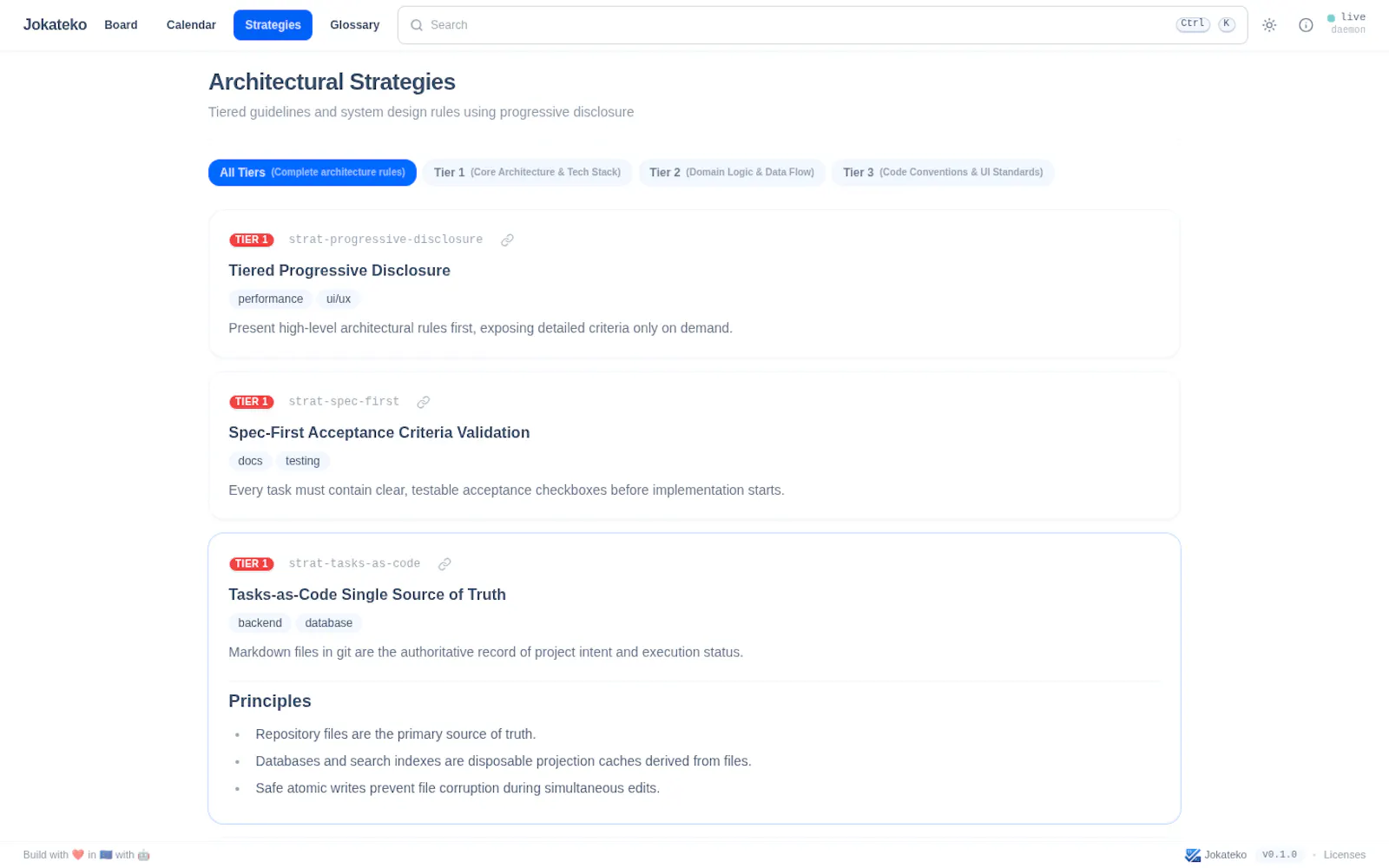Click 'Present high-level architectural rules' description
This screenshot has height=868, width=1389.
point(480,328)
